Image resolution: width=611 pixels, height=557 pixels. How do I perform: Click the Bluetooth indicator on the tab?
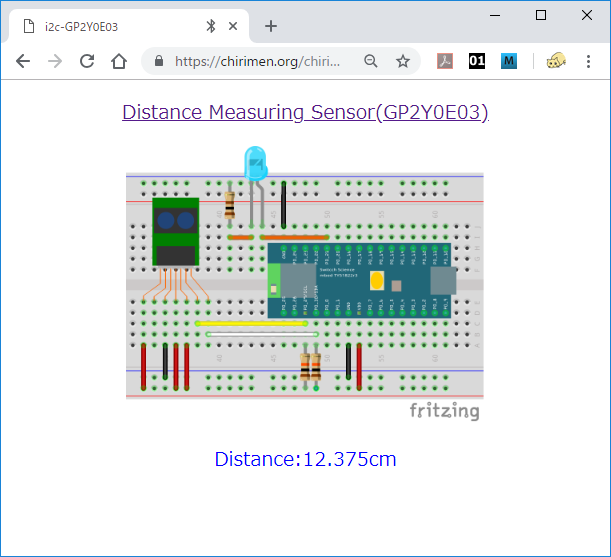[210, 26]
